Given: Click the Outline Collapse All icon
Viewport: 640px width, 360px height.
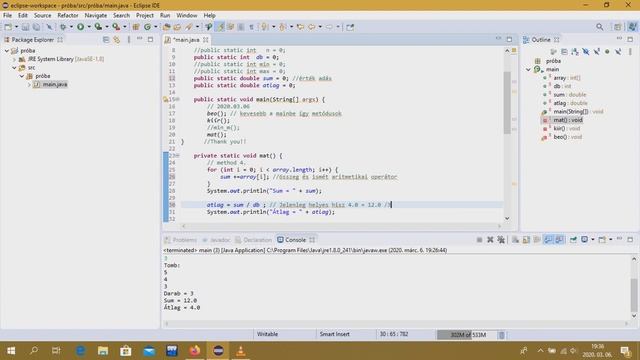Looking at the screenshot, I should [564, 51].
